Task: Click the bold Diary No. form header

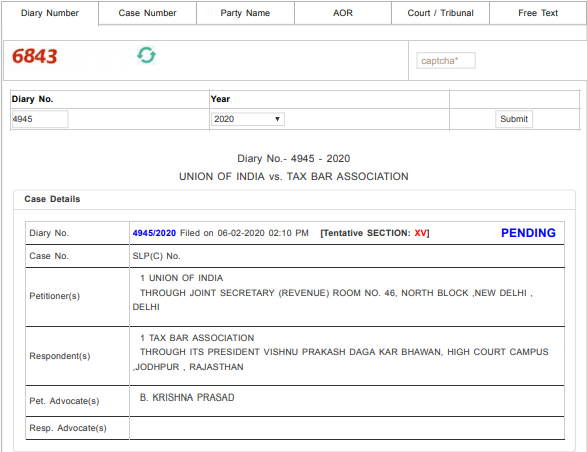Action: click(x=33, y=99)
